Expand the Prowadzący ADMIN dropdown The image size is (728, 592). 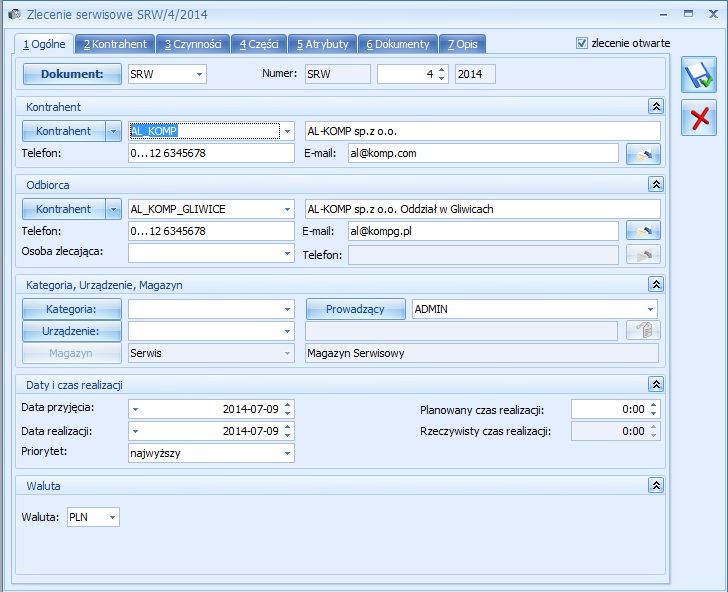tap(651, 309)
